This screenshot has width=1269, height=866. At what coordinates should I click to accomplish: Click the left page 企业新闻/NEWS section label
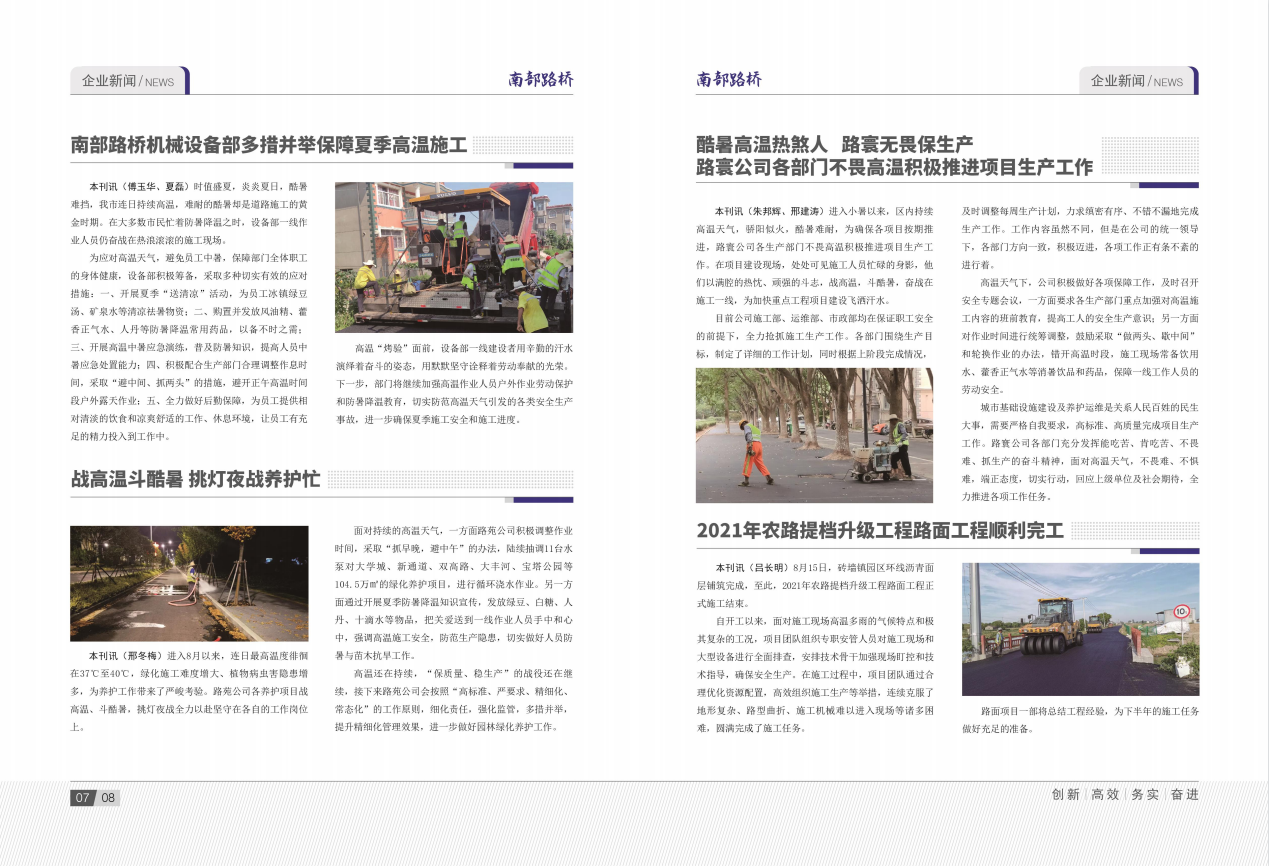pos(128,81)
